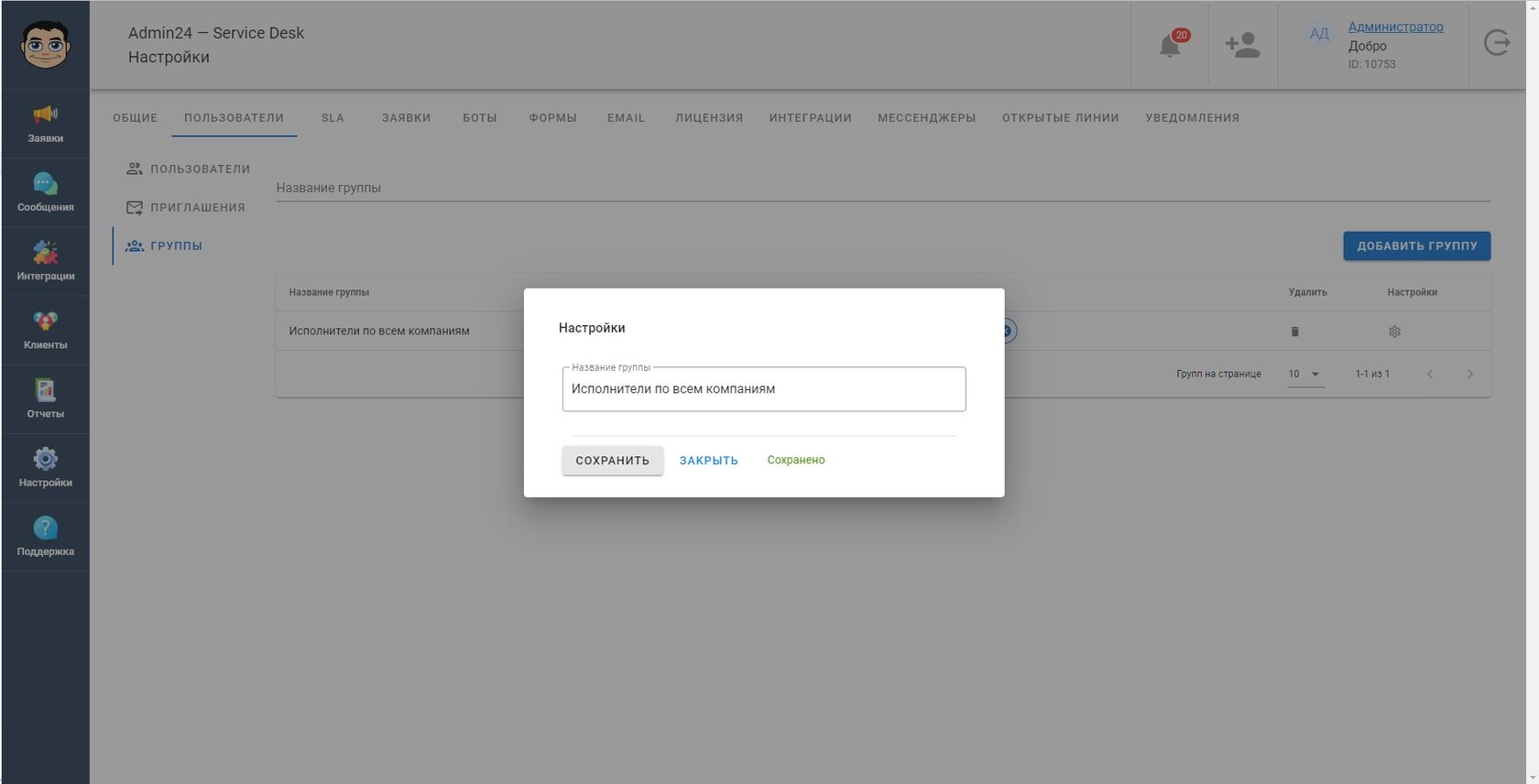
Task: Click the Название группы search field
Action: pos(883,187)
